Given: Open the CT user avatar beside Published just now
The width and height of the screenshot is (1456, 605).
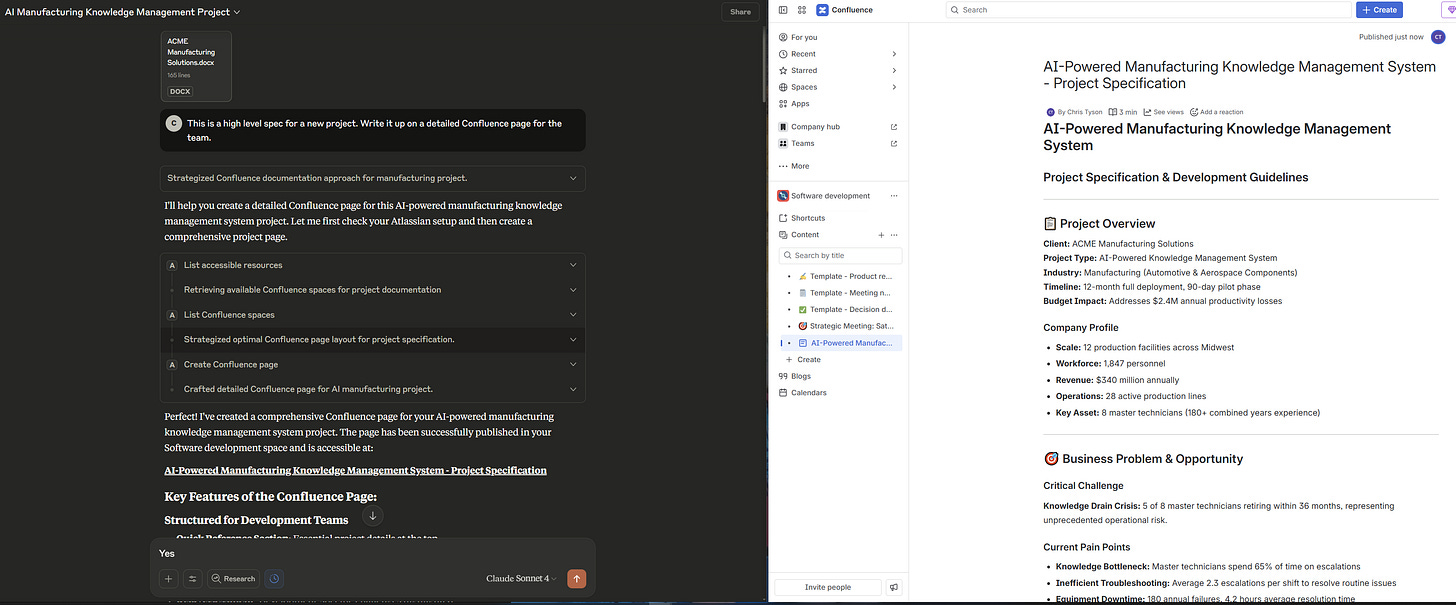Looking at the screenshot, I should tap(1439, 37).
